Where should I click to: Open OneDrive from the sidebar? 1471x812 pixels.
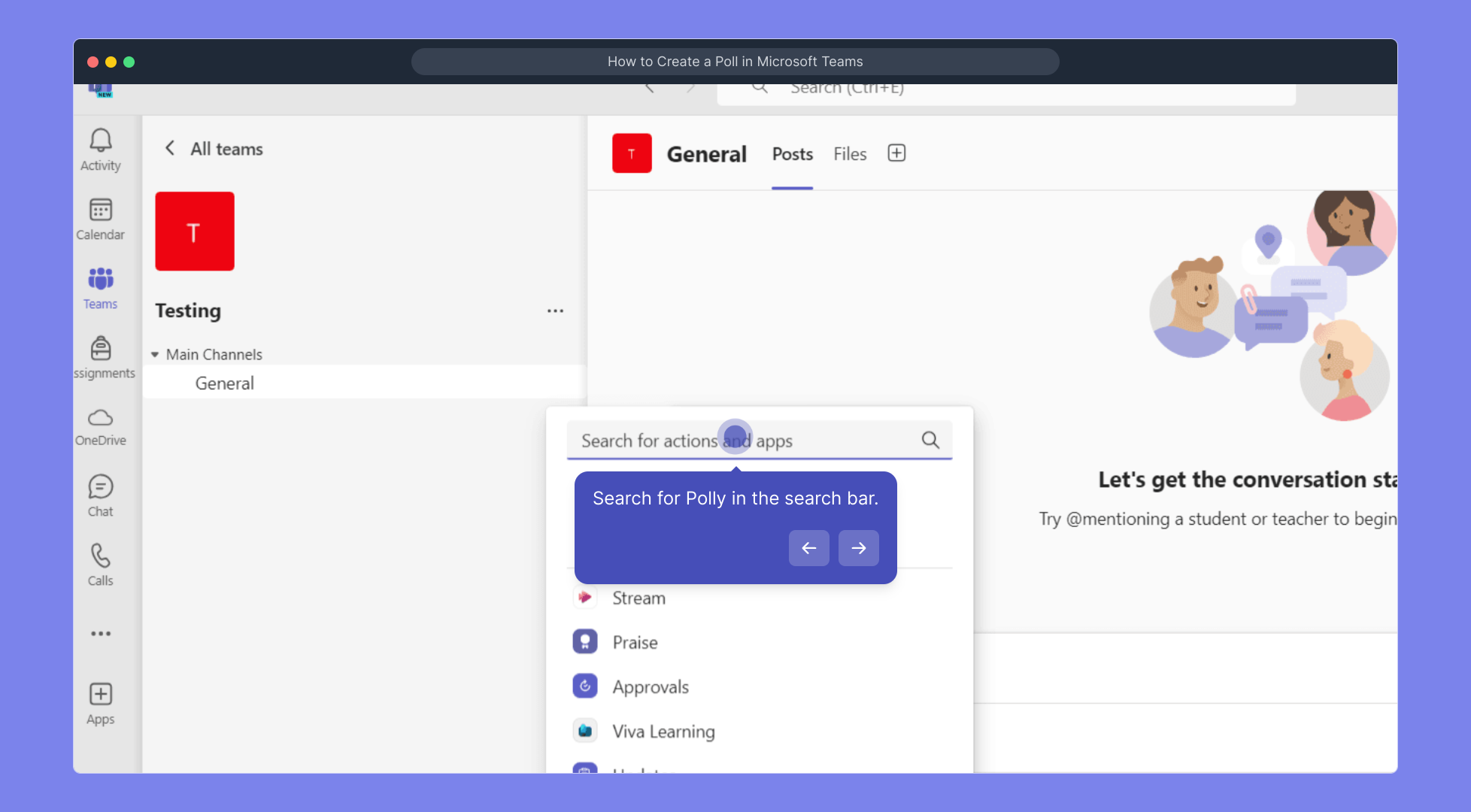click(x=100, y=423)
